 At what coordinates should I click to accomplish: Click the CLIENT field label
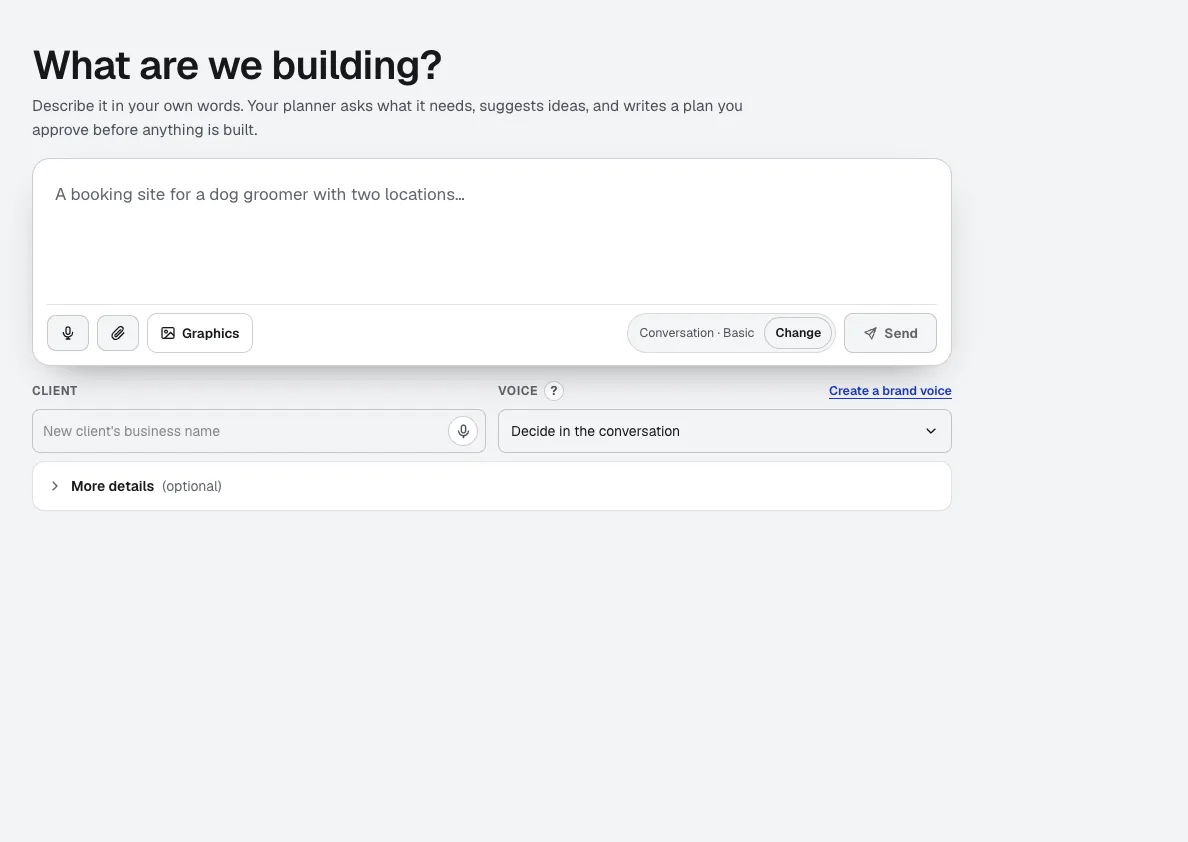(x=55, y=391)
